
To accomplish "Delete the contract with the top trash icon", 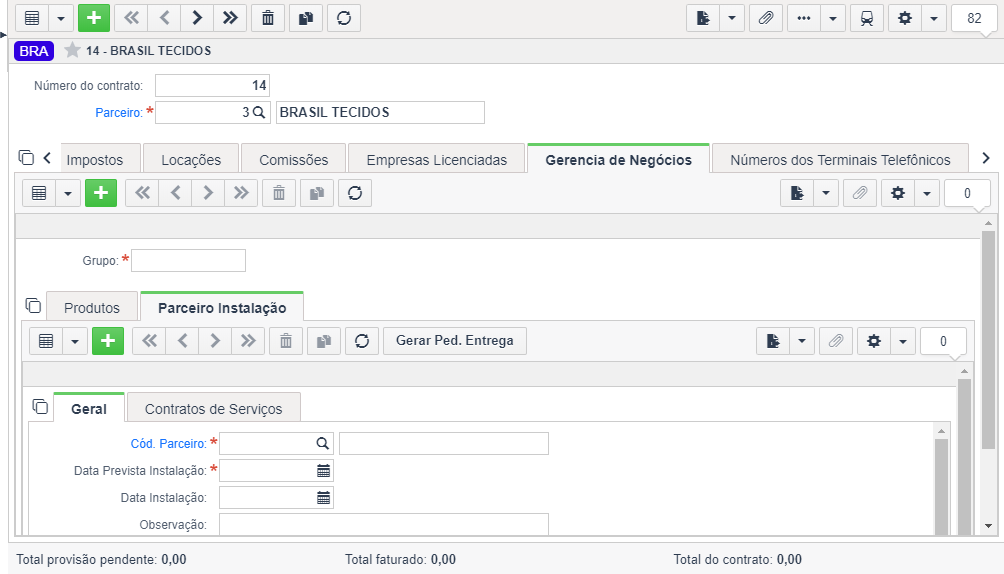I will [268, 18].
